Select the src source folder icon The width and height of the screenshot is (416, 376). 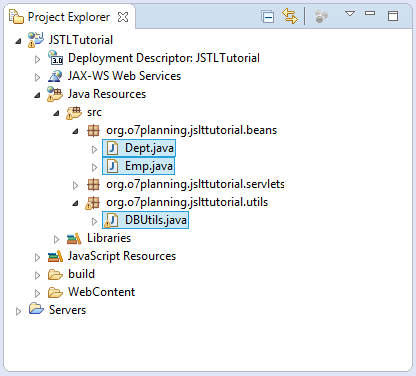74,113
